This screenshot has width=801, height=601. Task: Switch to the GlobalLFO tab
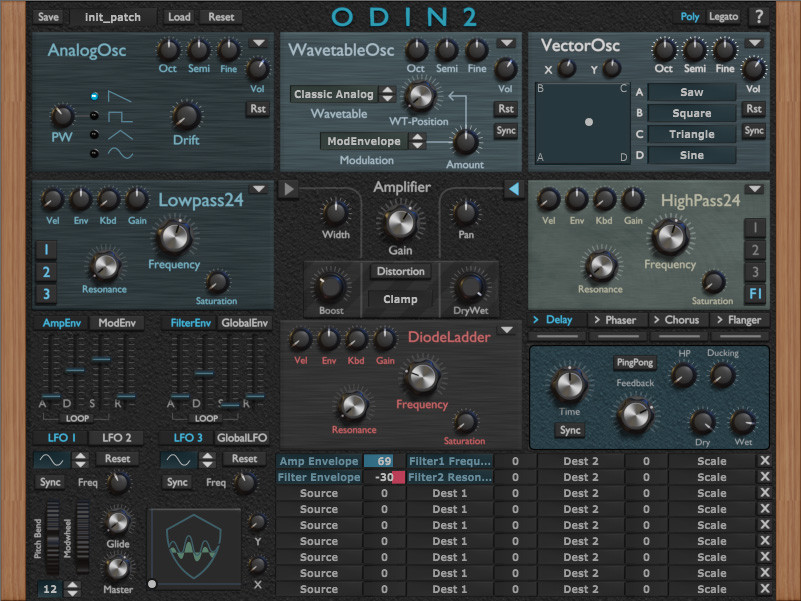[x=242, y=438]
